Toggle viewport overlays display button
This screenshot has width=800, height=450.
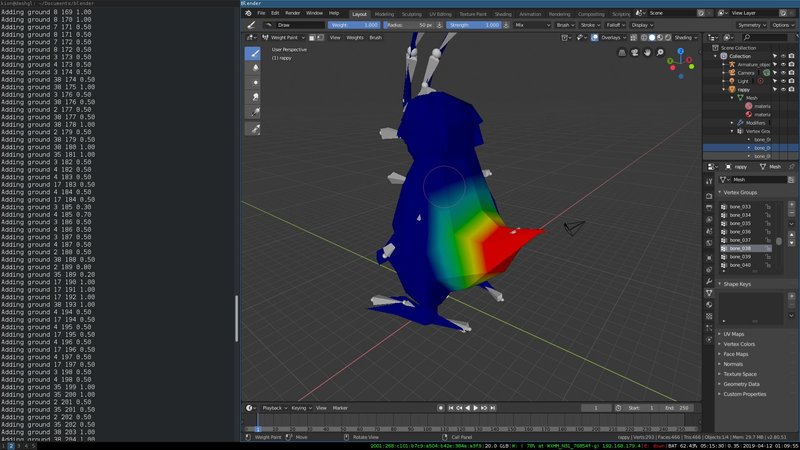[594, 38]
